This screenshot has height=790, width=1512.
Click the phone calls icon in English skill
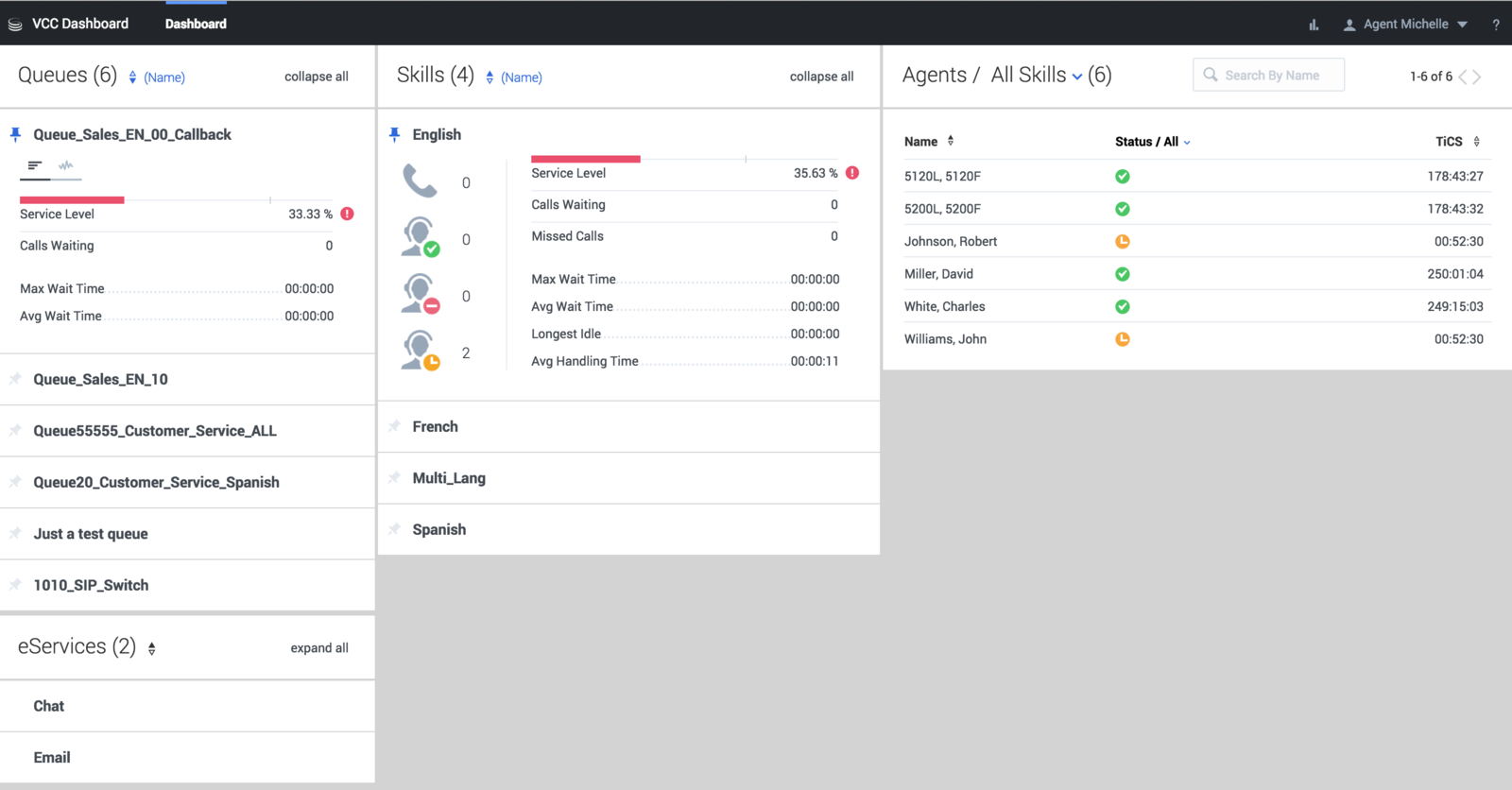[x=421, y=181]
